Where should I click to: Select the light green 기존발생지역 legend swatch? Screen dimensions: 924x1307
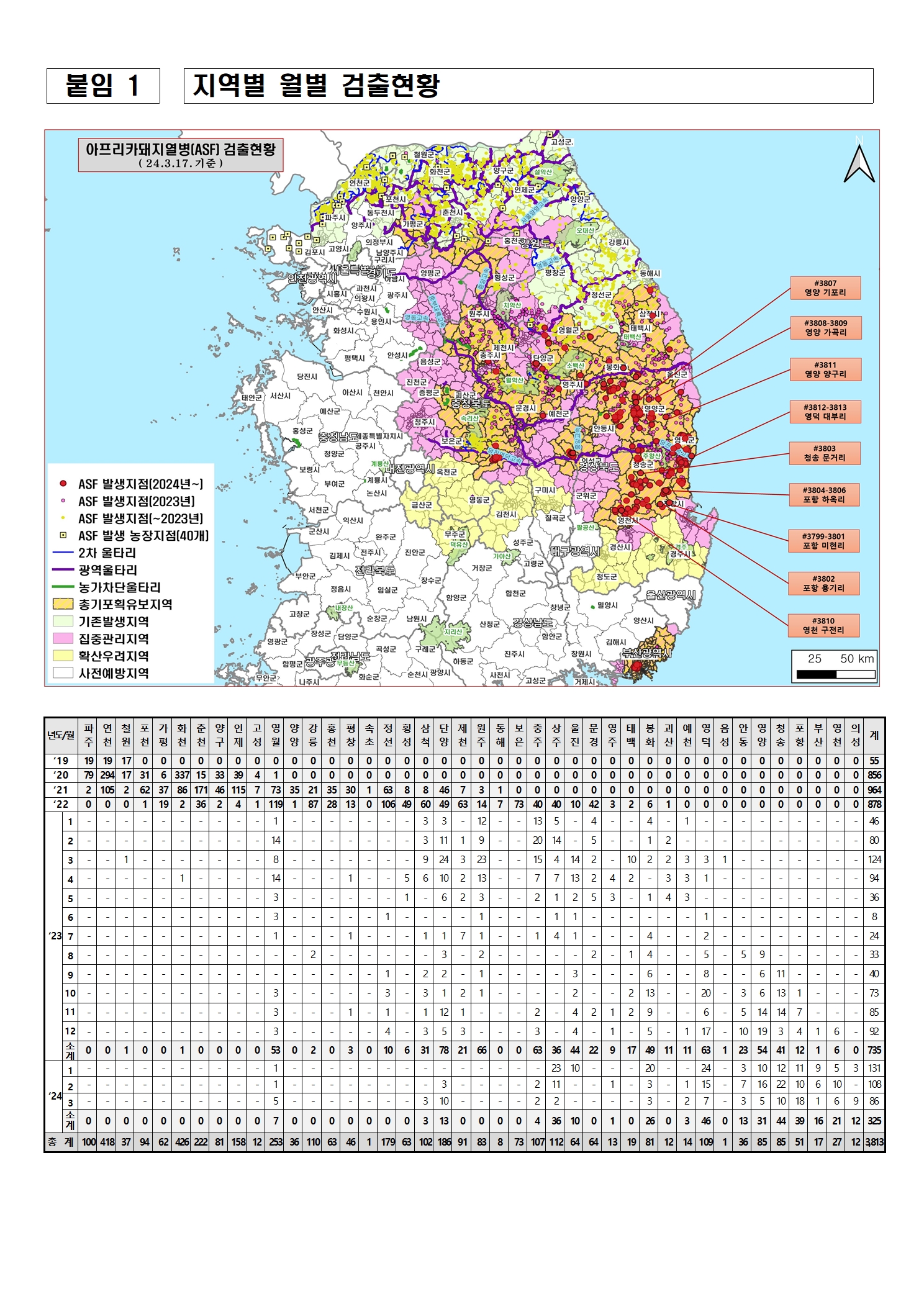coord(63,622)
